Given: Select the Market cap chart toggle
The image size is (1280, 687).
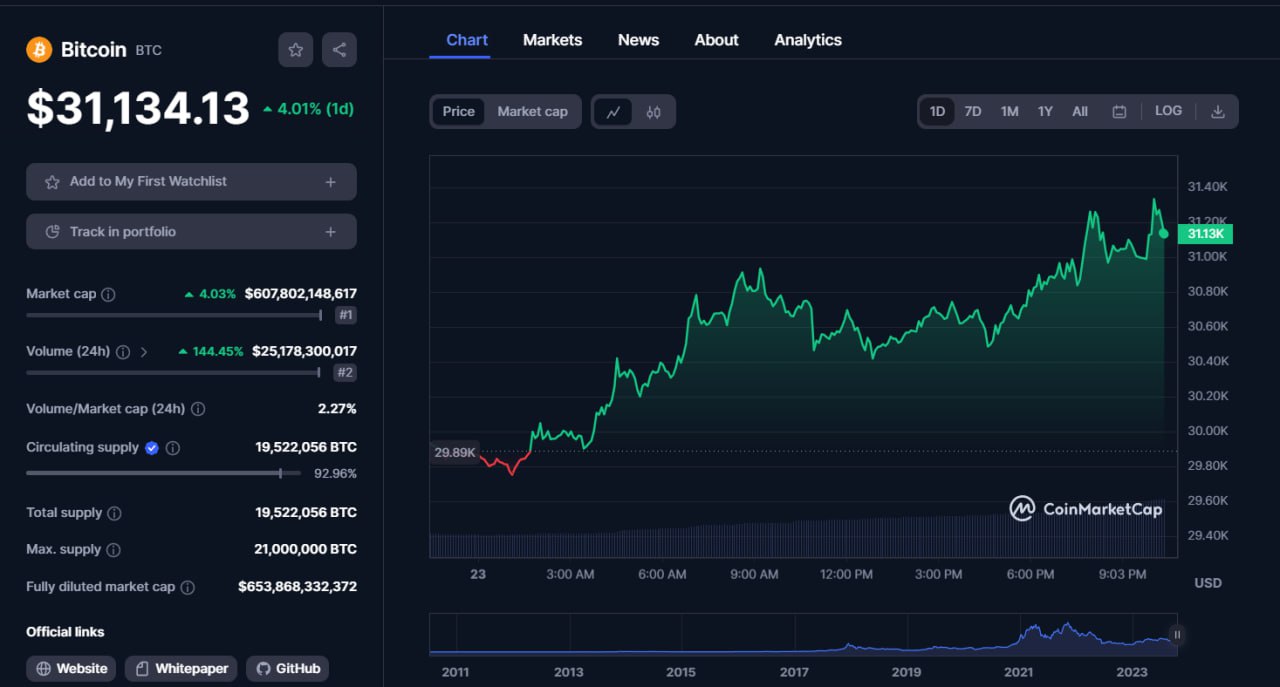Looking at the screenshot, I should click(532, 112).
